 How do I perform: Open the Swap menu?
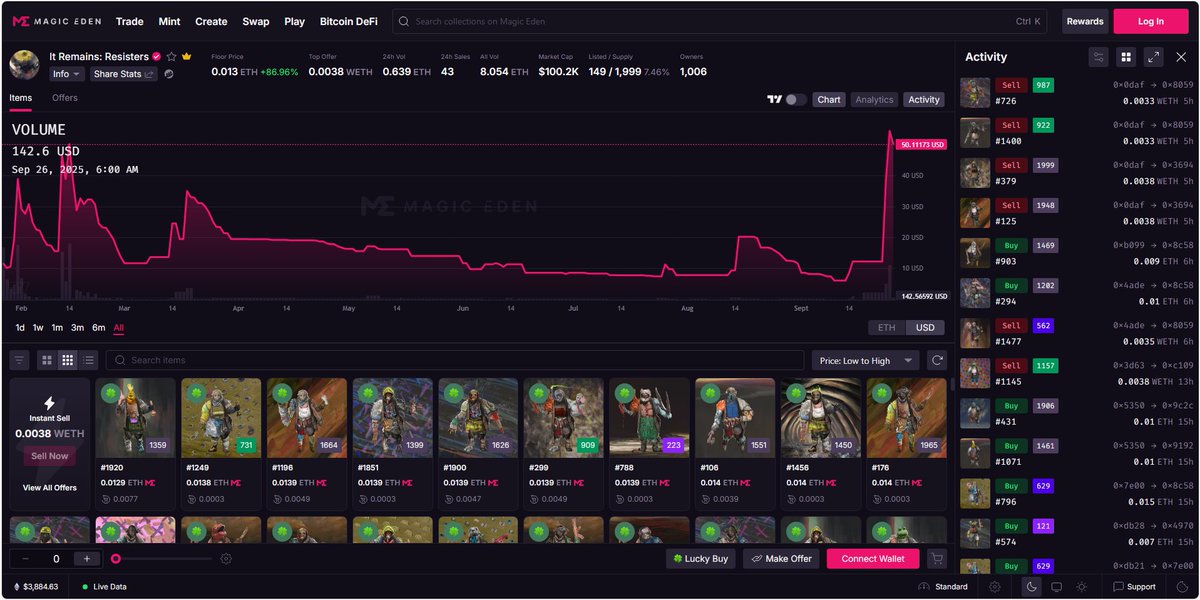coord(256,21)
